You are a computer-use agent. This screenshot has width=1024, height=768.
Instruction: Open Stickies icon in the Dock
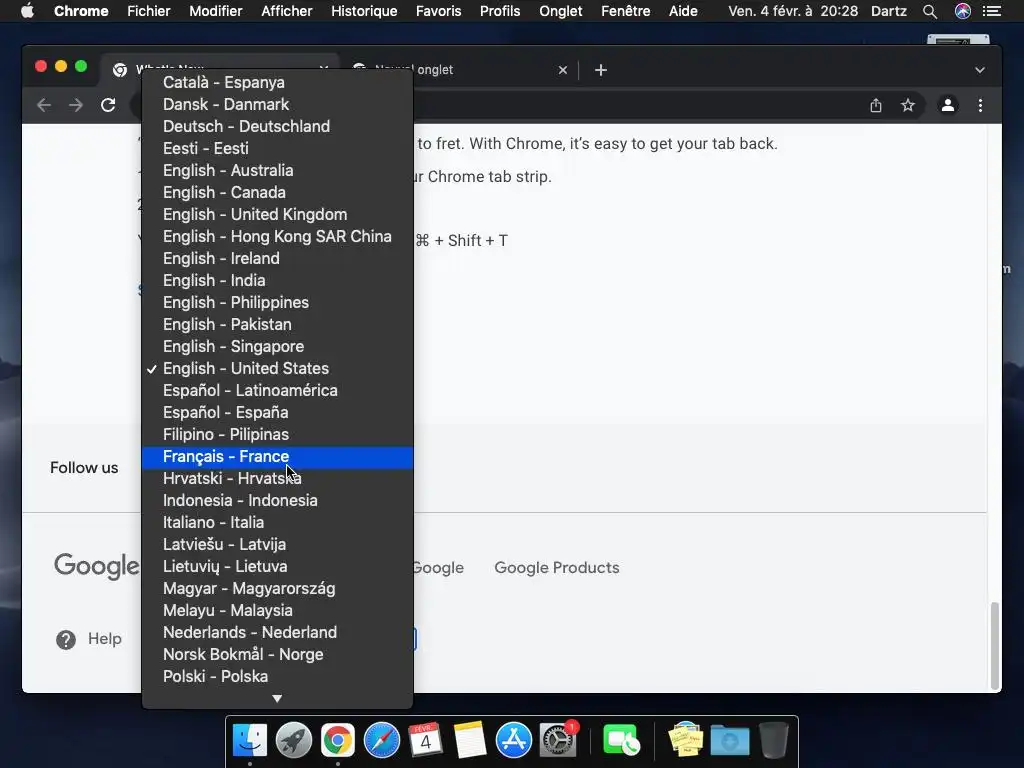685,741
